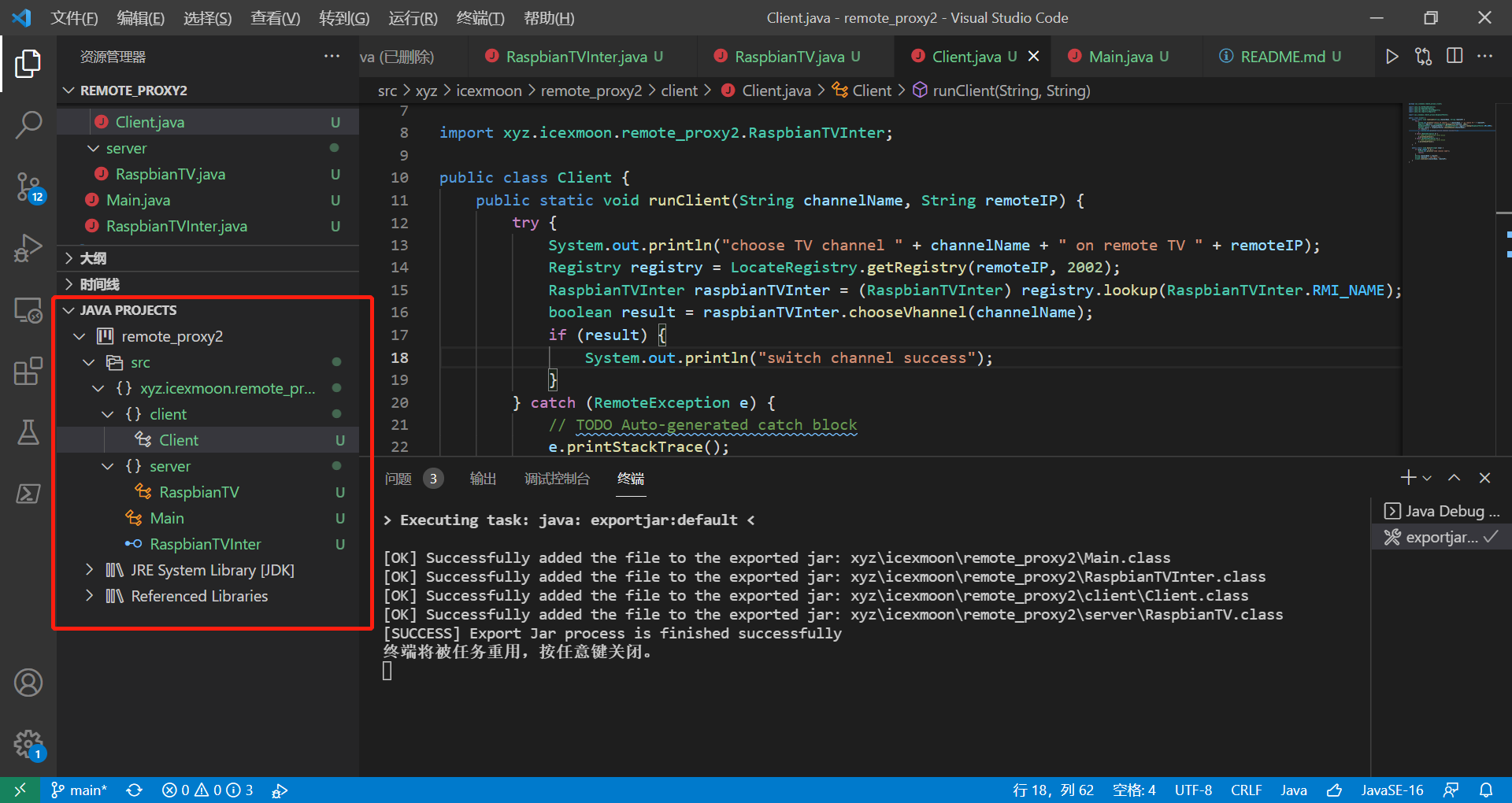The height and width of the screenshot is (803, 1512).
Task: Open editor More Actions ellipsis
Action: 1485,57
